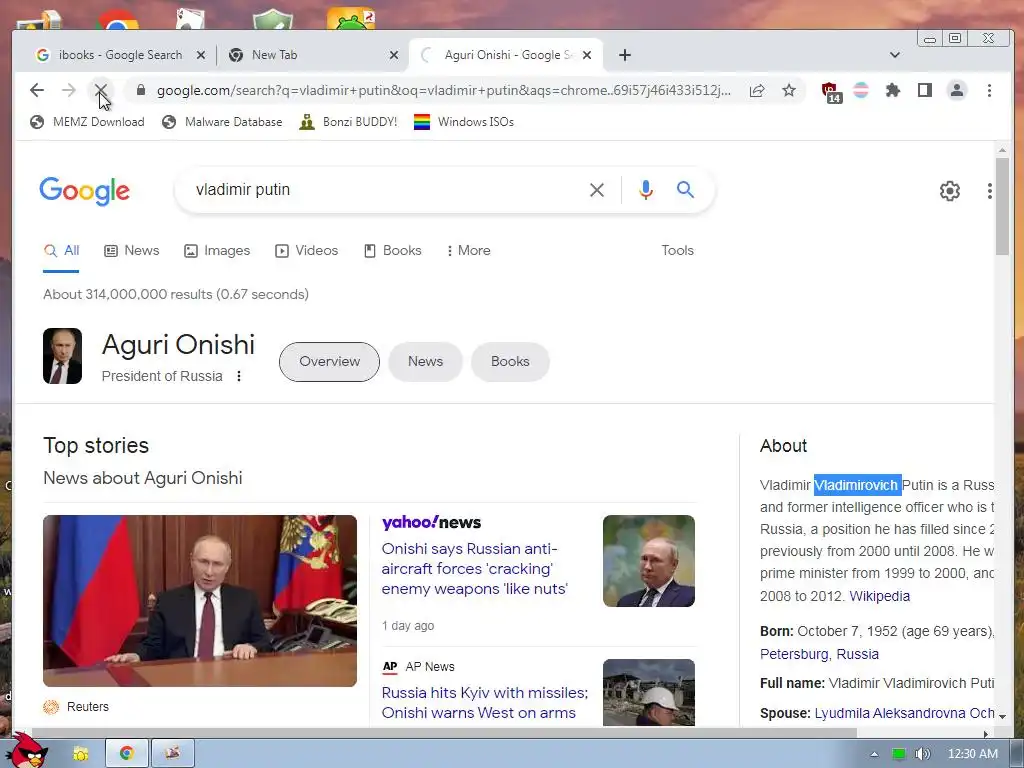Viewport: 1024px width, 768px height.
Task: Open the Lyudmila Aleksandrovna spouse link
Action: (x=904, y=713)
